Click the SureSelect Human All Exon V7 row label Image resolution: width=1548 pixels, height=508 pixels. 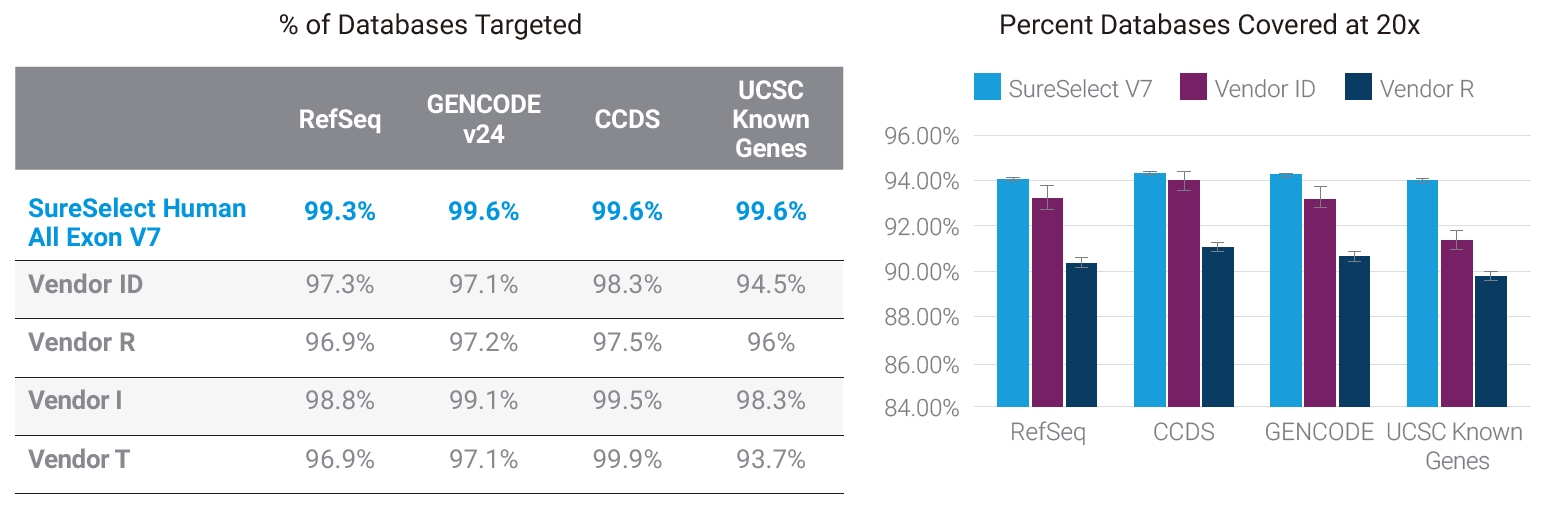coord(137,222)
